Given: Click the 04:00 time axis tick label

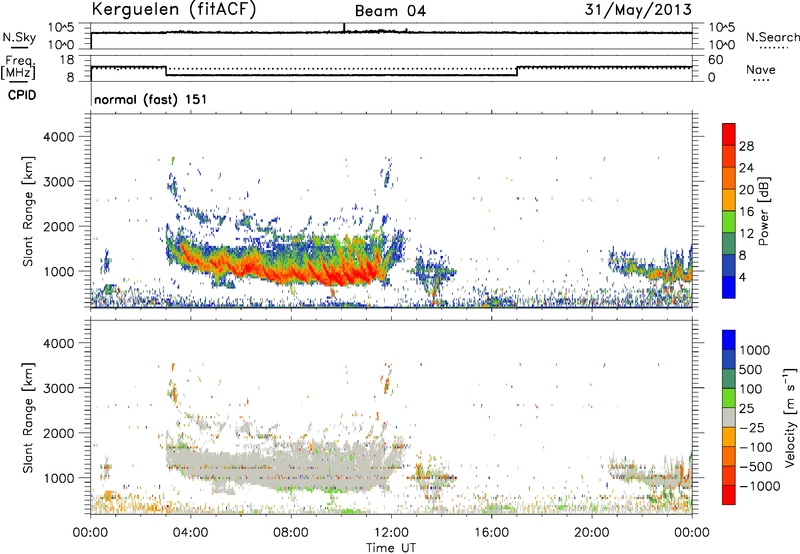Looking at the screenshot, I should pos(190,533).
